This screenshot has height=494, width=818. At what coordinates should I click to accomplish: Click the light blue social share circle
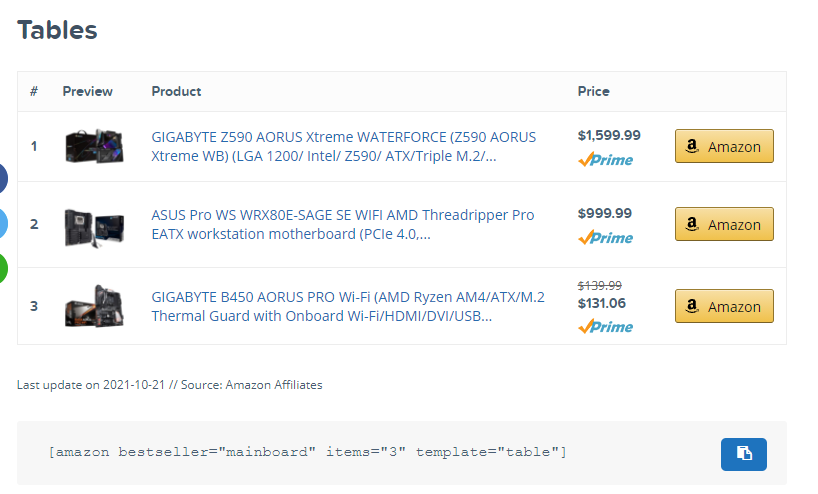(3, 223)
